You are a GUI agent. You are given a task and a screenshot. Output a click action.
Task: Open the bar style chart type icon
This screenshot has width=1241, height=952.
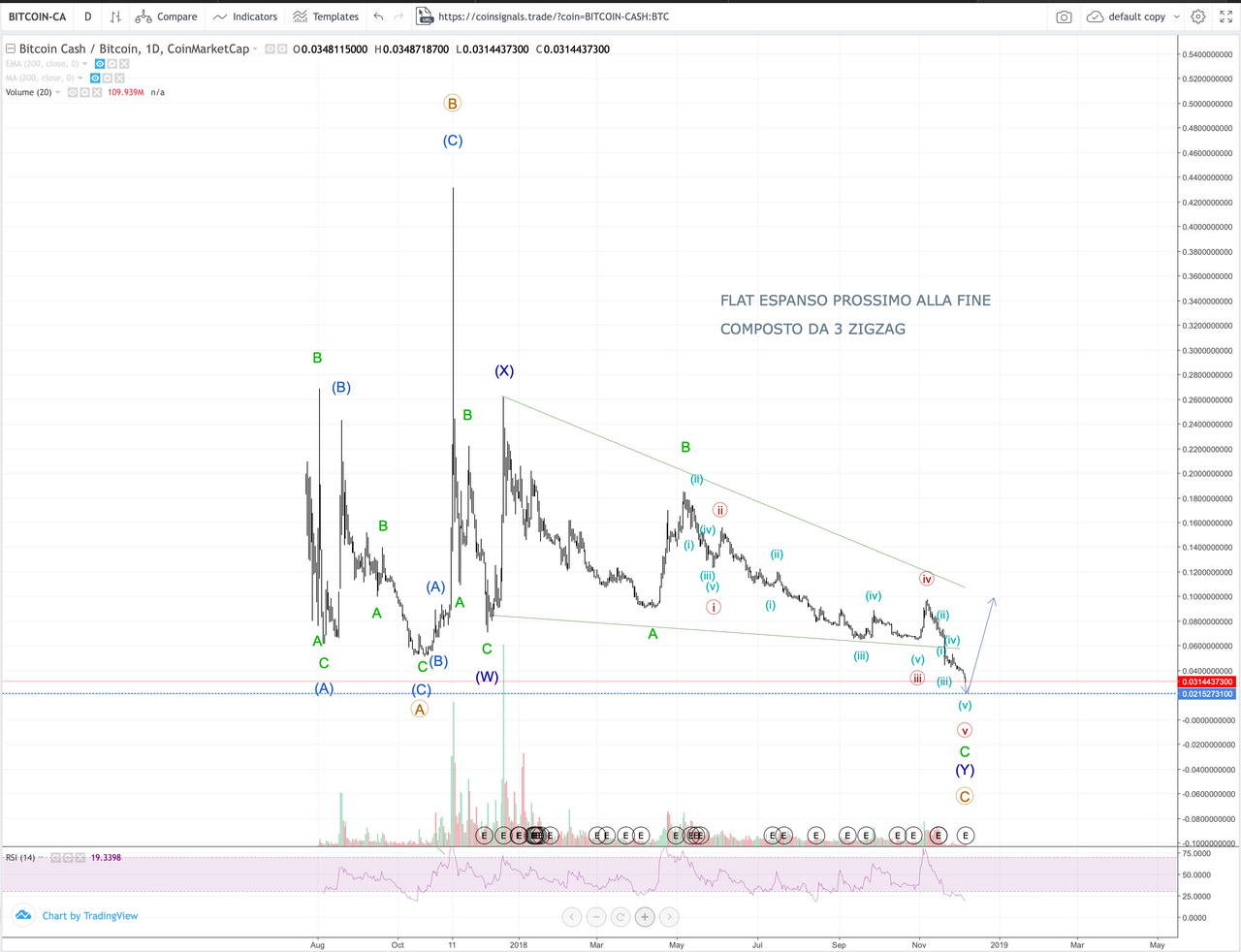pyautogui.click(x=115, y=16)
